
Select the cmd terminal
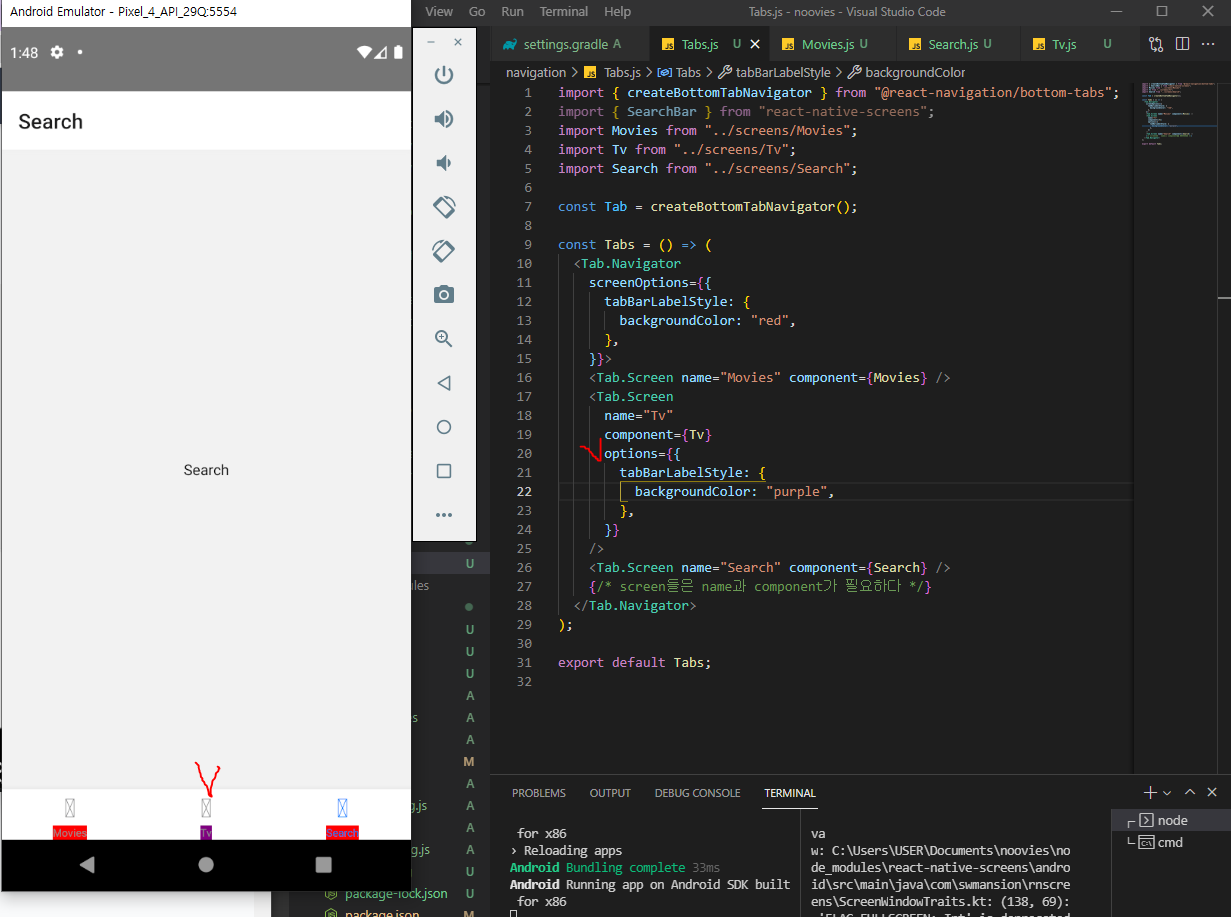pyautogui.click(x=1171, y=842)
